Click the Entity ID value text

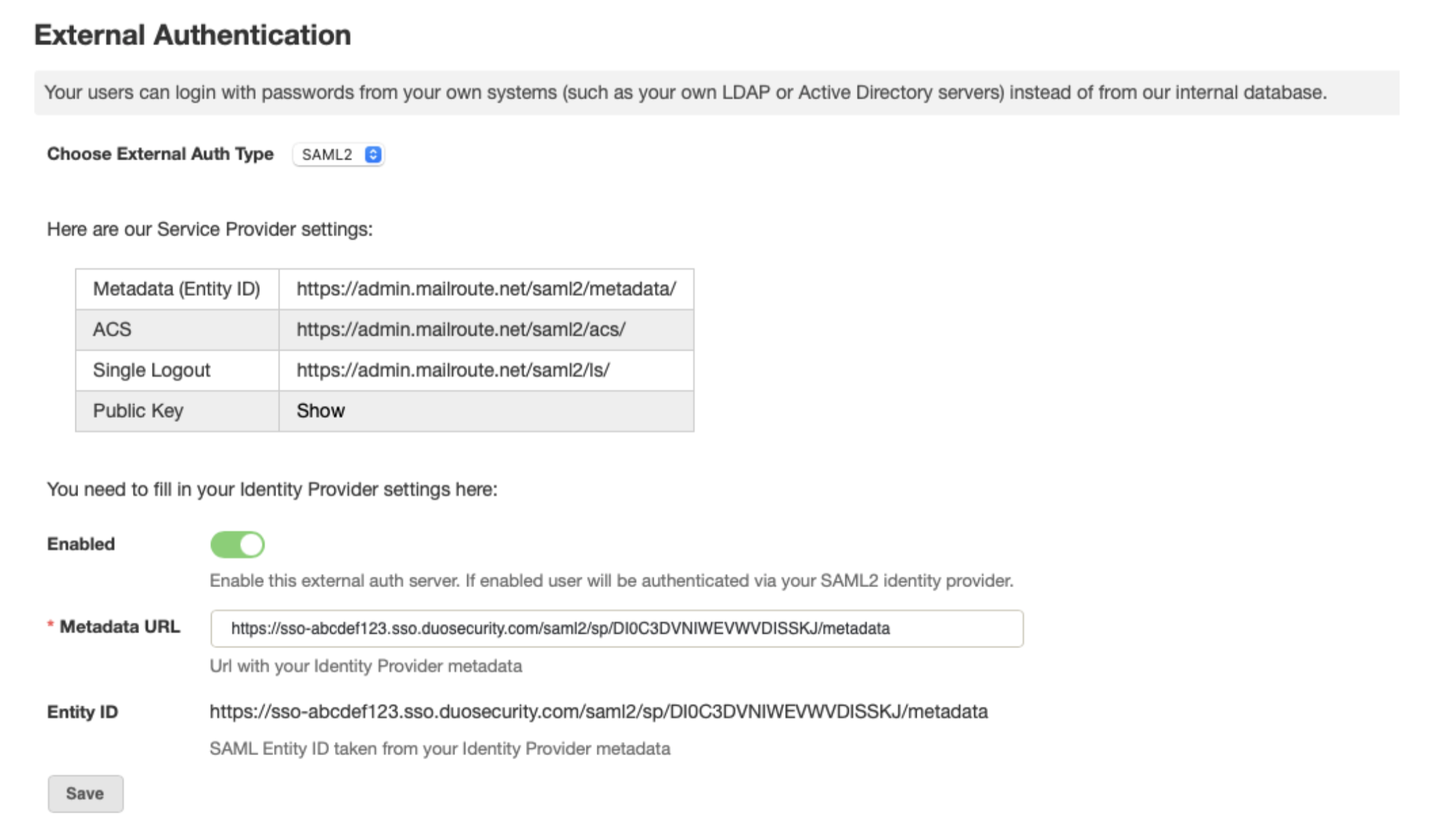pos(599,712)
